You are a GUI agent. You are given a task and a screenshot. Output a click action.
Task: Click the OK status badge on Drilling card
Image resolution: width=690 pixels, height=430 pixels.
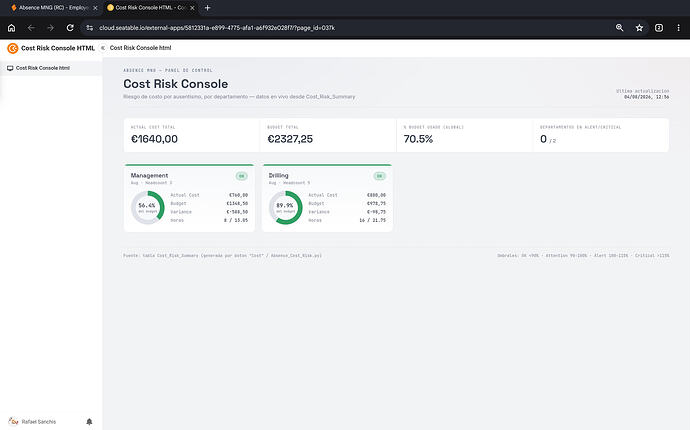click(x=379, y=176)
